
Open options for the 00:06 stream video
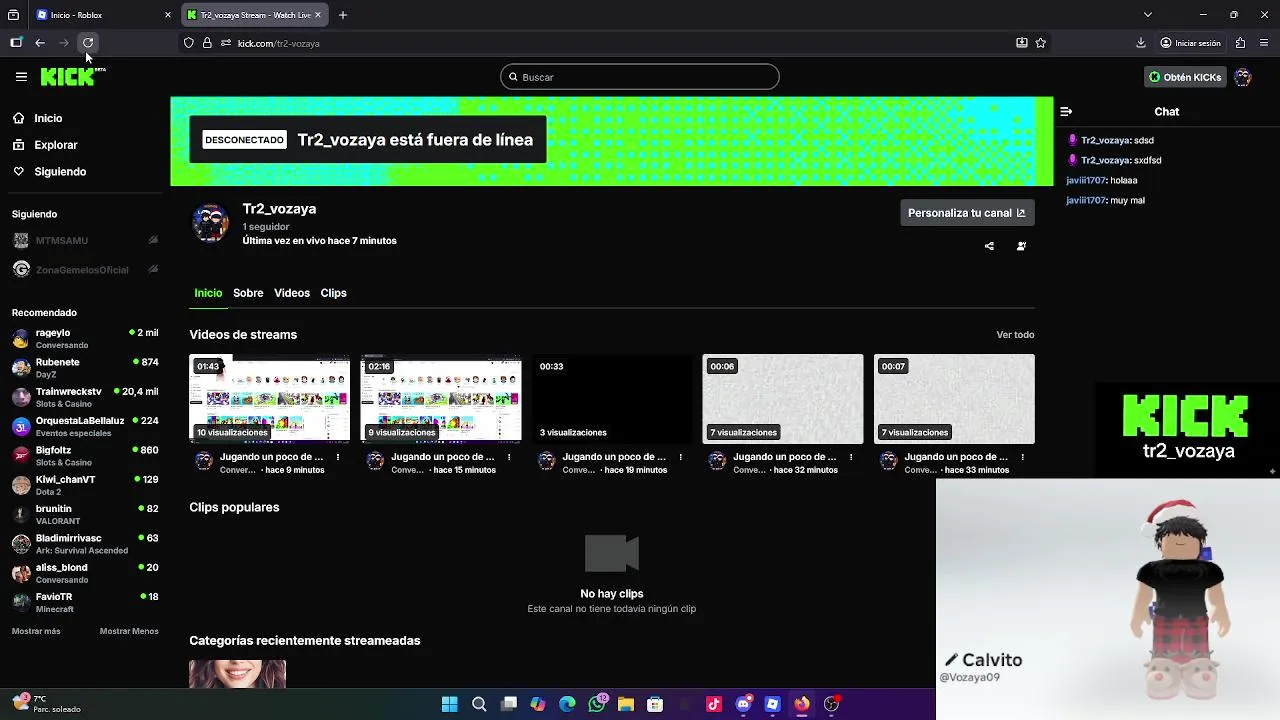click(851, 457)
